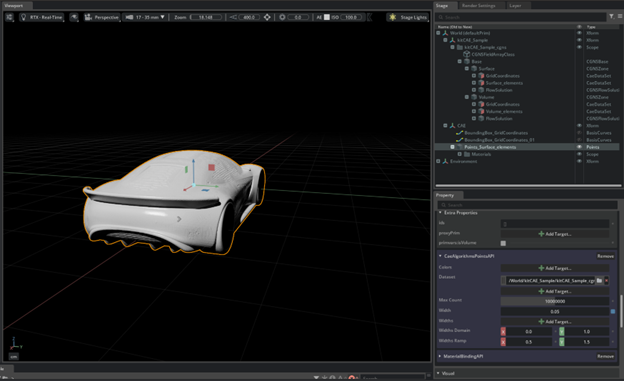The width and height of the screenshot is (624, 381).
Task: Expand Surface_elements tree node
Action: [474, 83]
